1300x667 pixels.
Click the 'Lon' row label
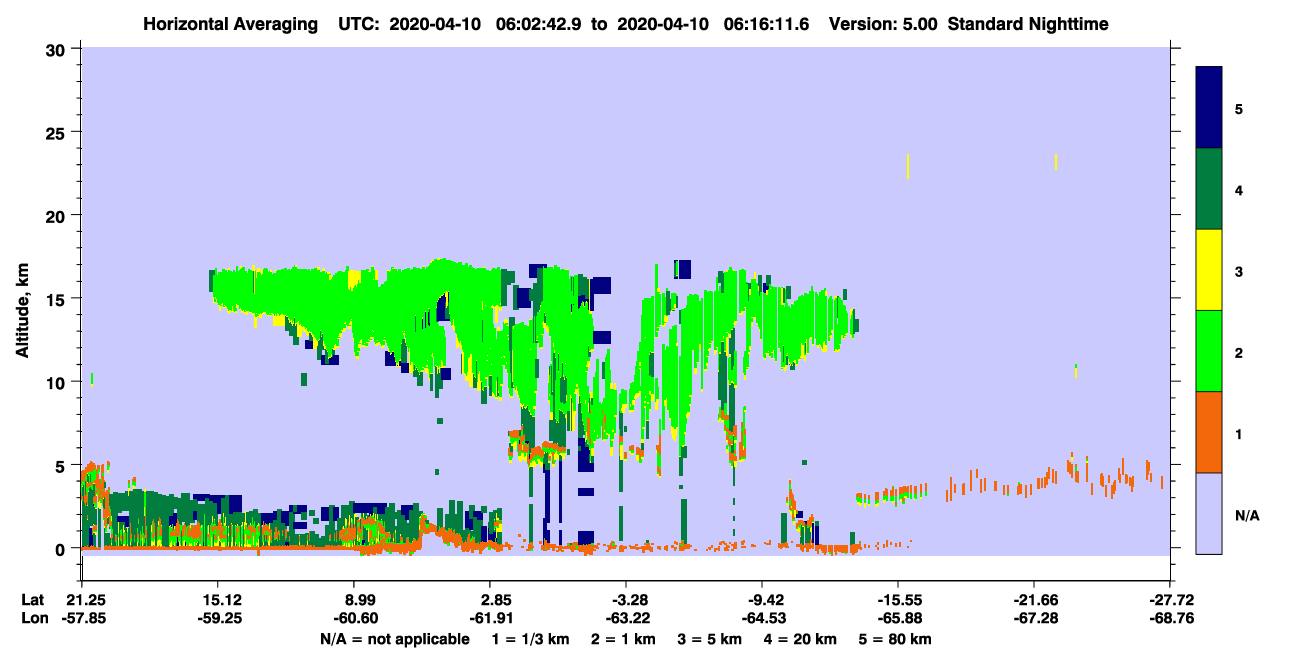coord(33,619)
